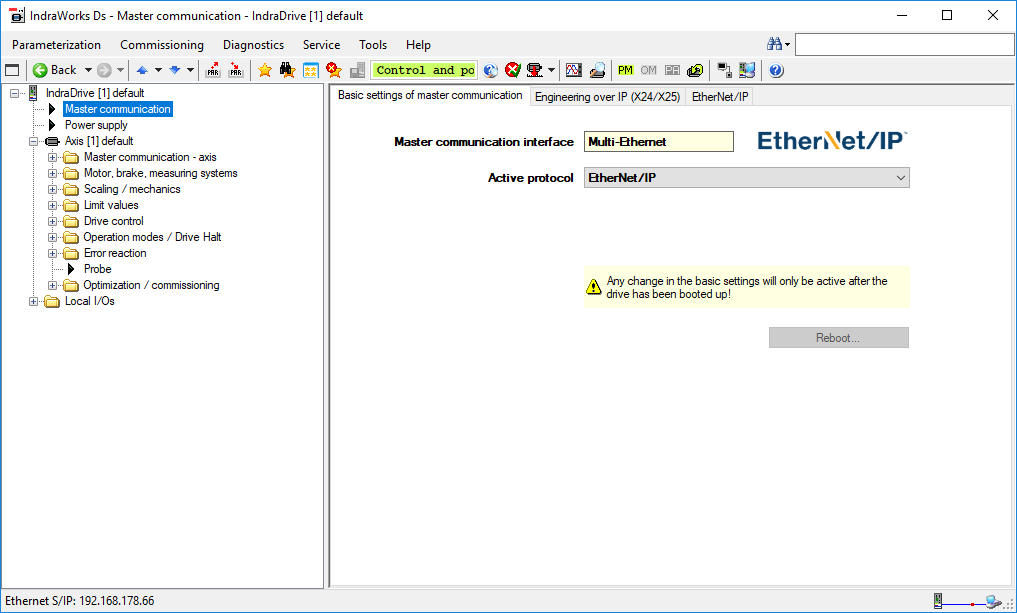Open the Diagnostics menu
This screenshot has height=613, width=1017.
254,45
